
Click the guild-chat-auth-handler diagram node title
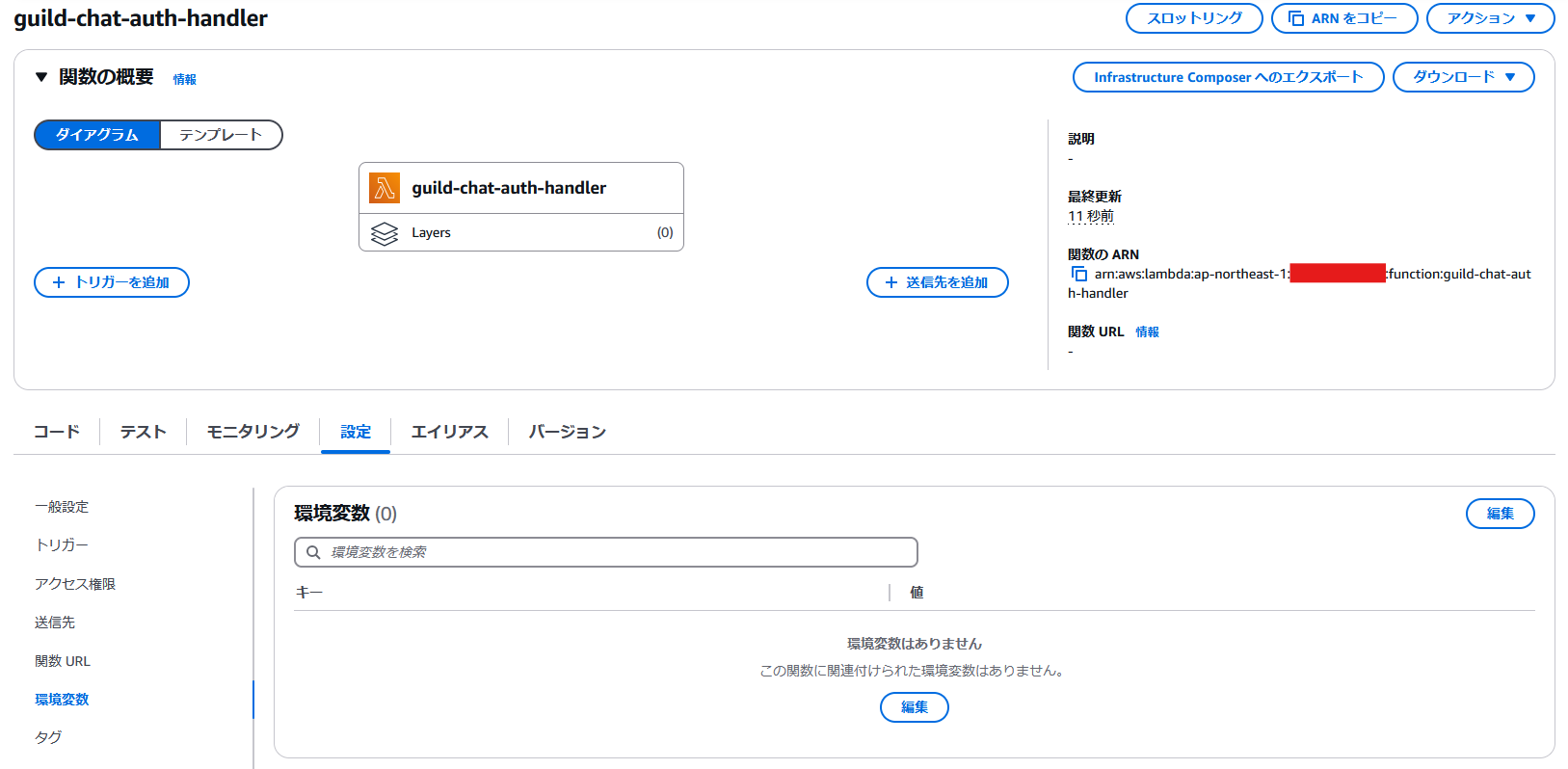[x=509, y=188]
